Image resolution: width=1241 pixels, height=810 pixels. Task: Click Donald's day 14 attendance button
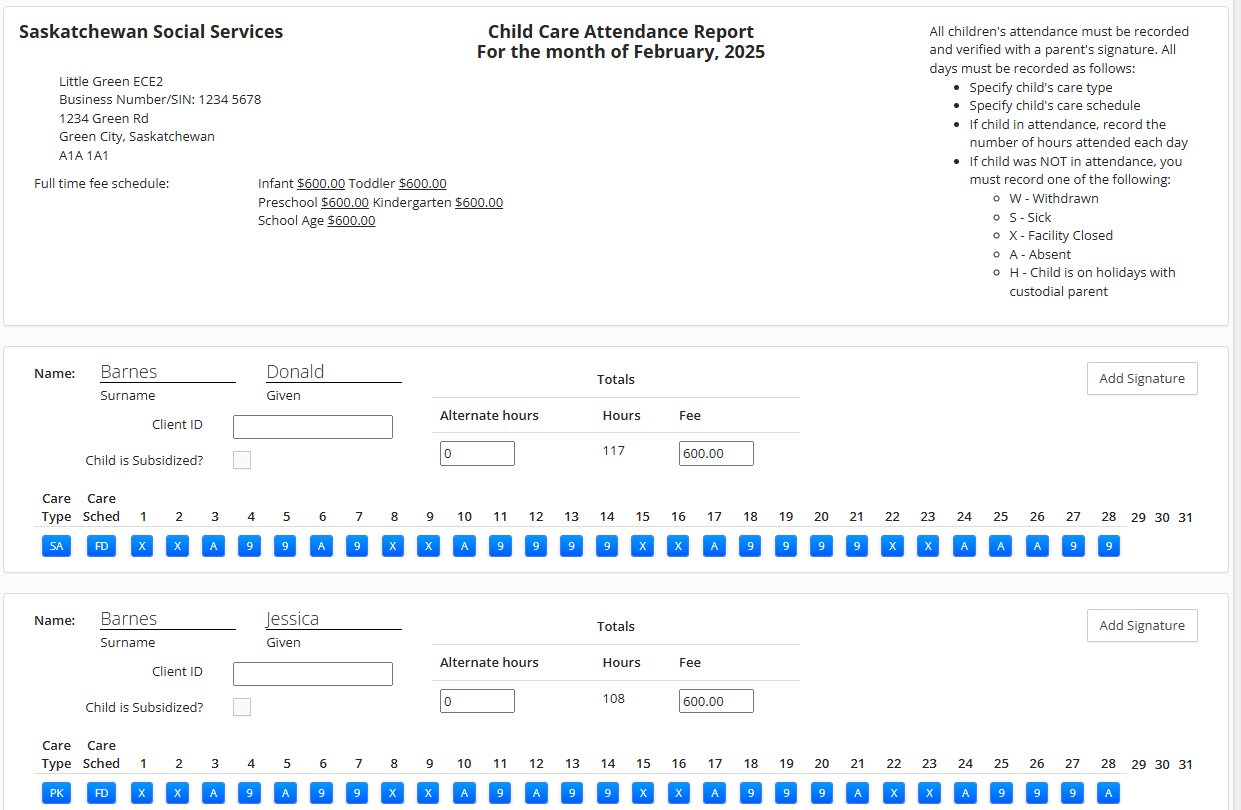607,546
